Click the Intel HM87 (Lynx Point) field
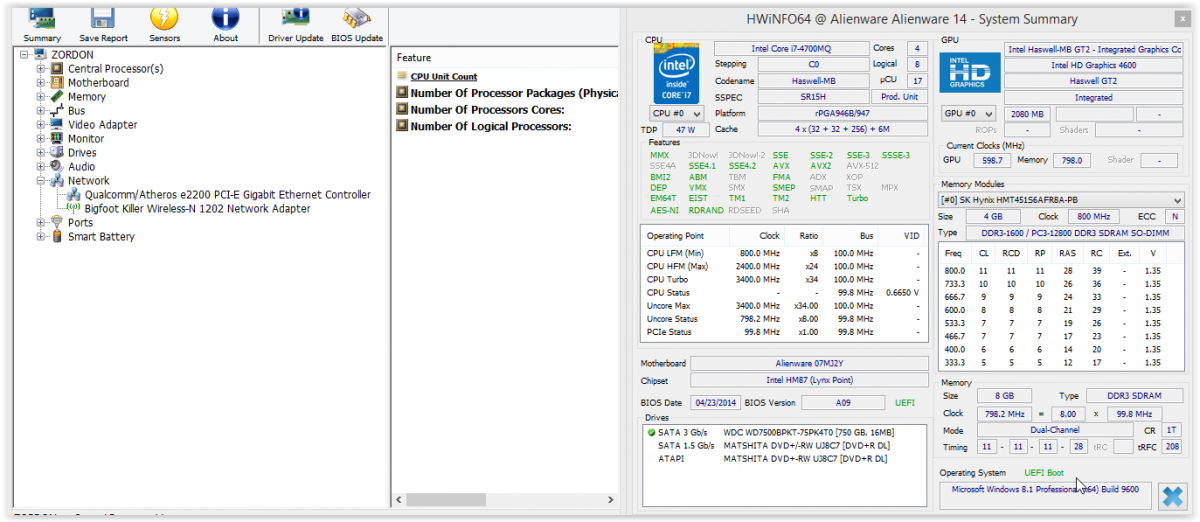 [807, 381]
